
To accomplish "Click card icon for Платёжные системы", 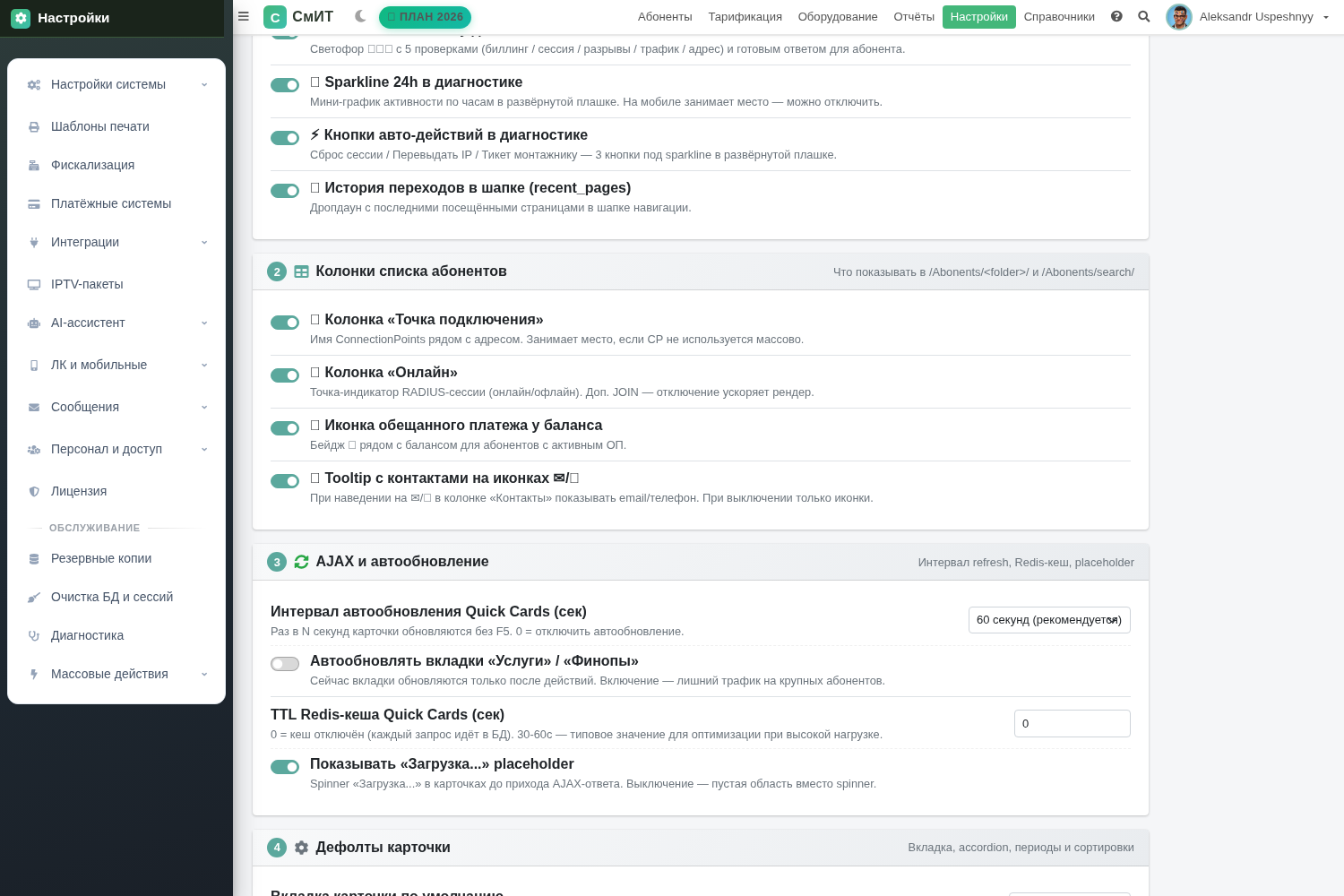I will [x=34, y=204].
